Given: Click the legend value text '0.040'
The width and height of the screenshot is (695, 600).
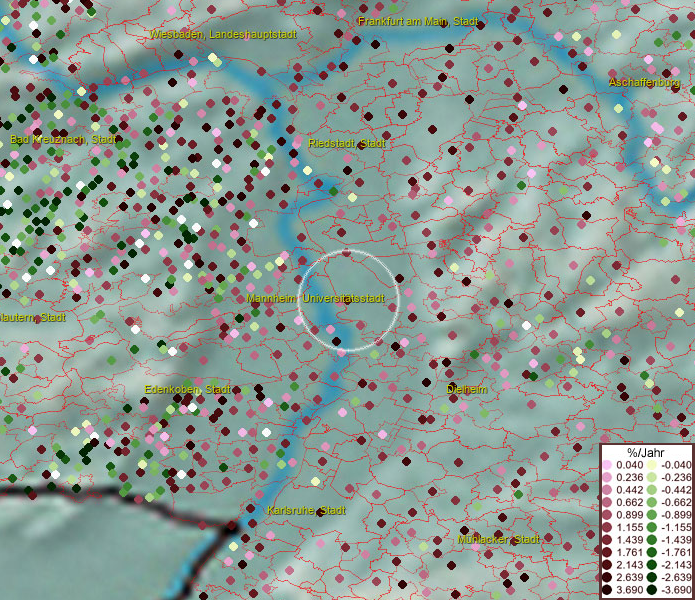Looking at the screenshot, I should [629, 465].
